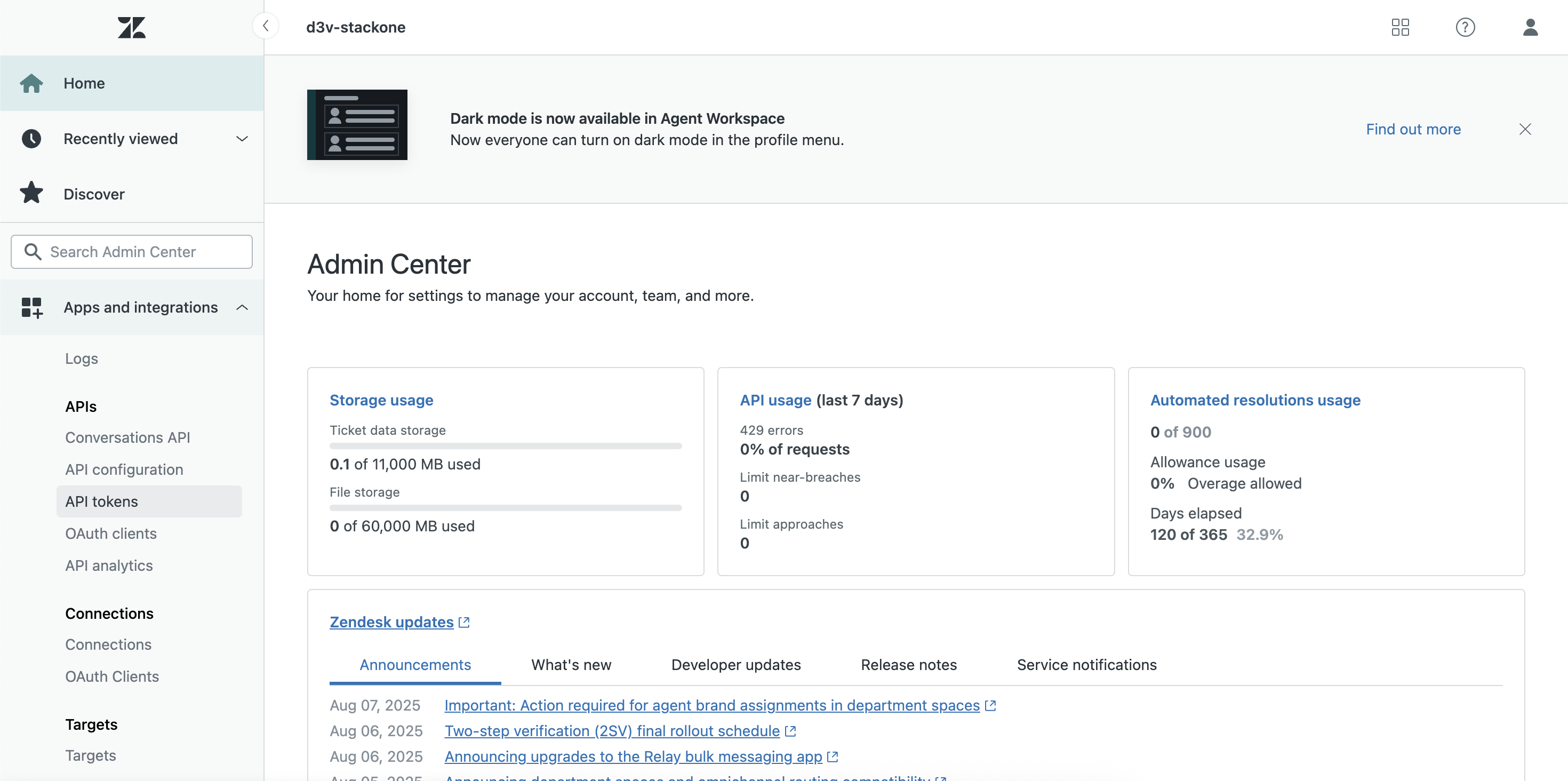Expand the Recently viewed section
This screenshot has height=781, width=1568.
point(242,138)
